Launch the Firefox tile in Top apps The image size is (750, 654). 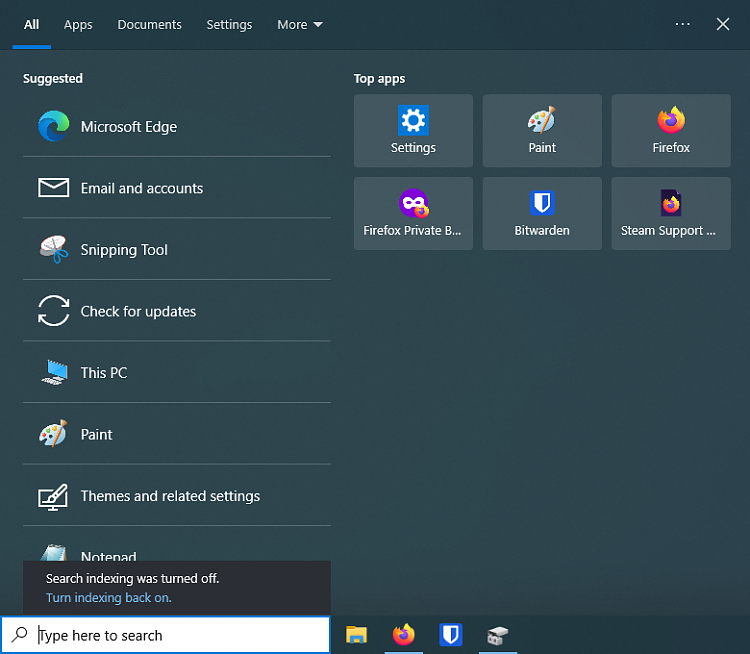(x=671, y=131)
